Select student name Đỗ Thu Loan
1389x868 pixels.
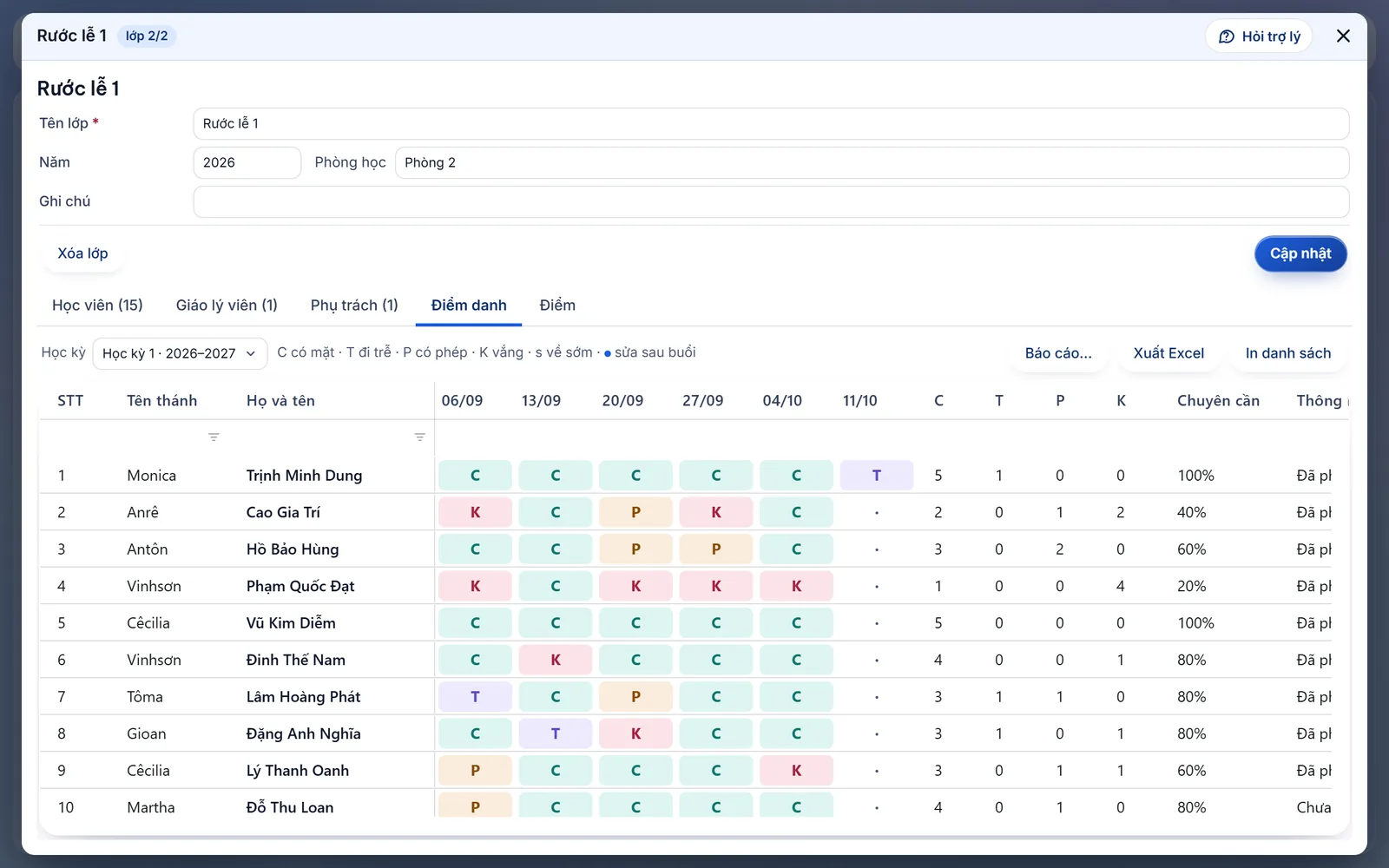pyautogui.click(x=289, y=807)
